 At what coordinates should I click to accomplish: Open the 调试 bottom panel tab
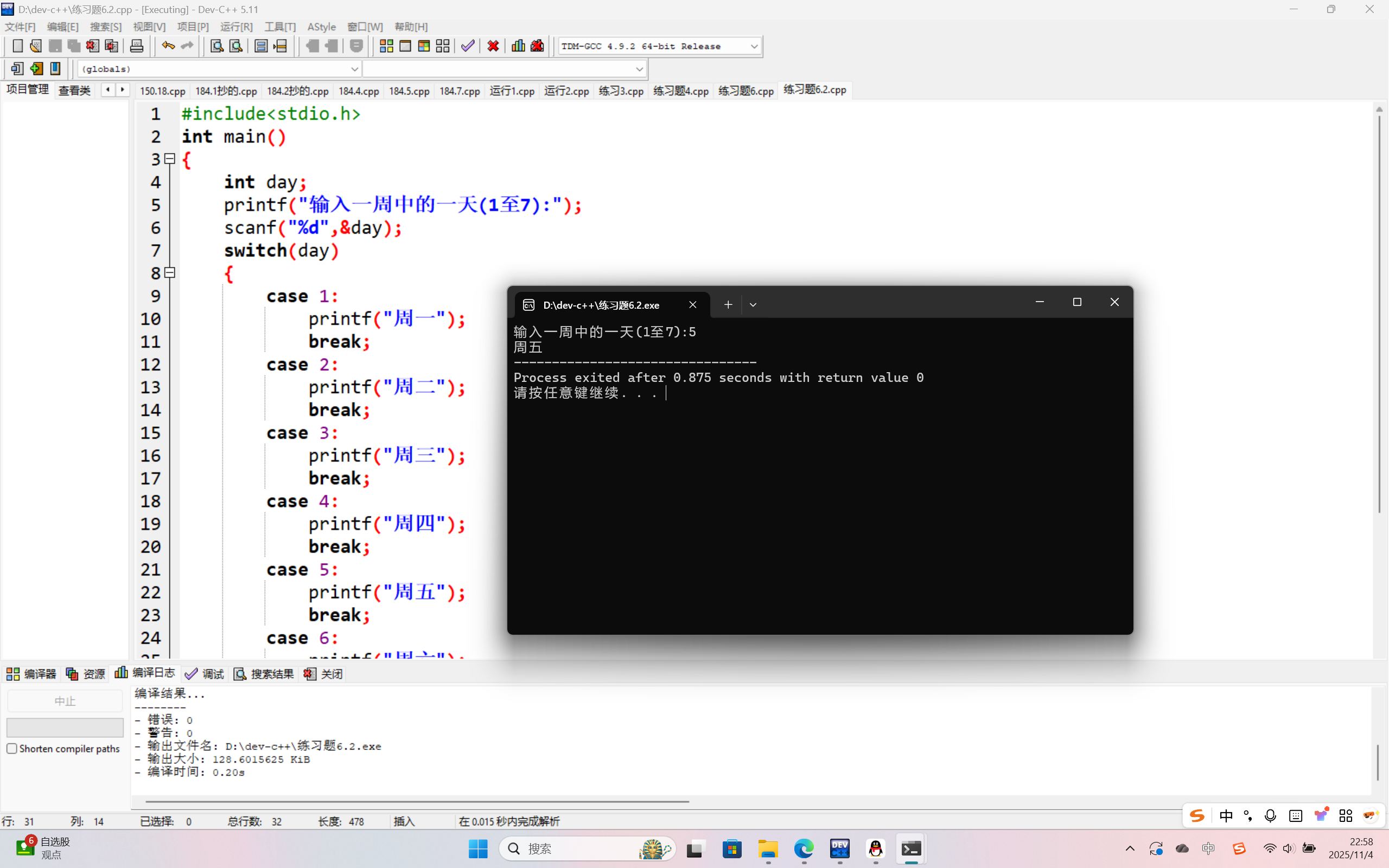pyautogui.click(x=205, y=674)
